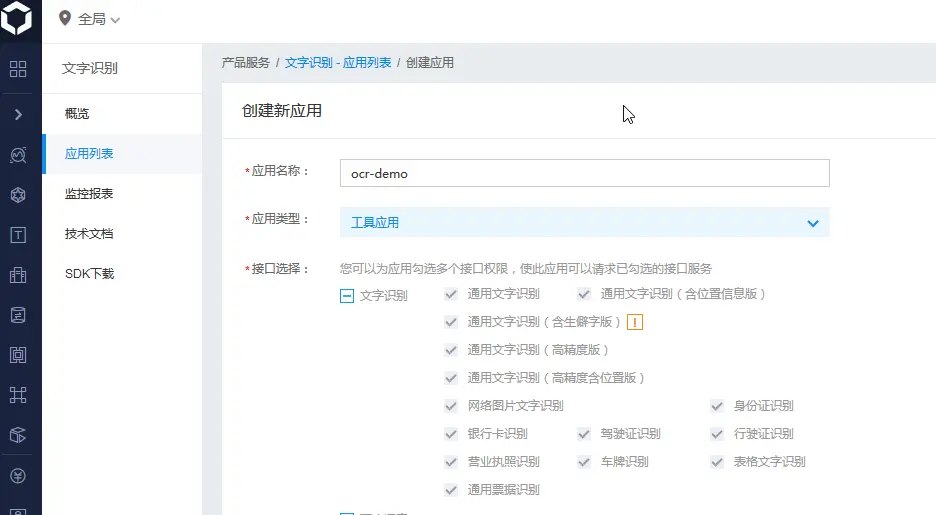Screen dimensions: 936x515
Task: Open the connected nodes sidebar icon
Action: click(18, 395)
